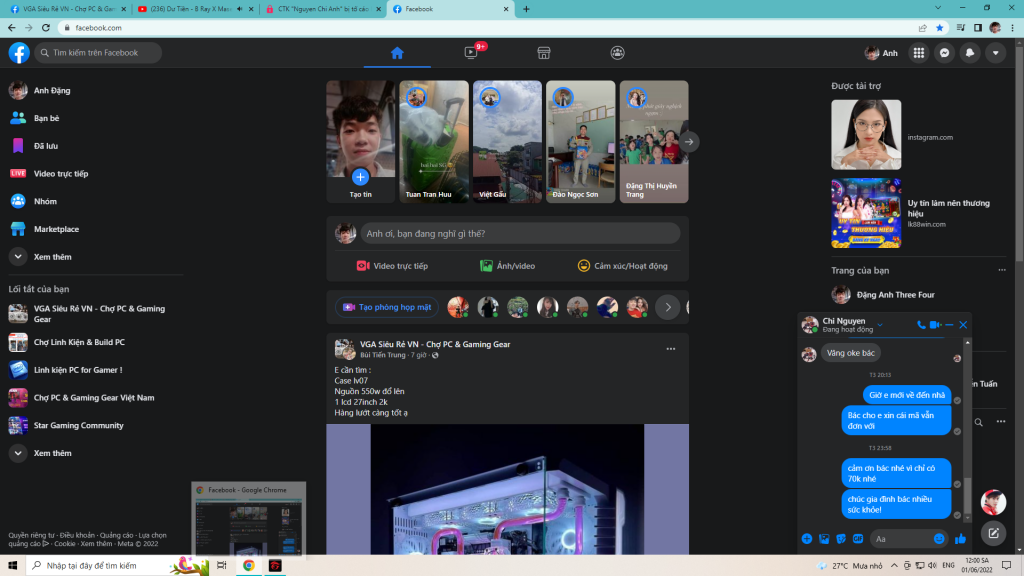
Task: Open the GIF picker in the chat
Action: (x=858, y=539)
